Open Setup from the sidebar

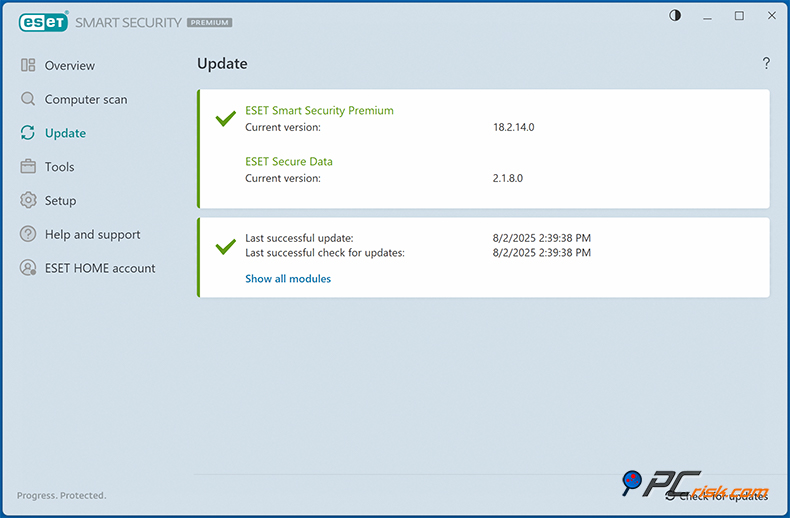click(60, 201)
